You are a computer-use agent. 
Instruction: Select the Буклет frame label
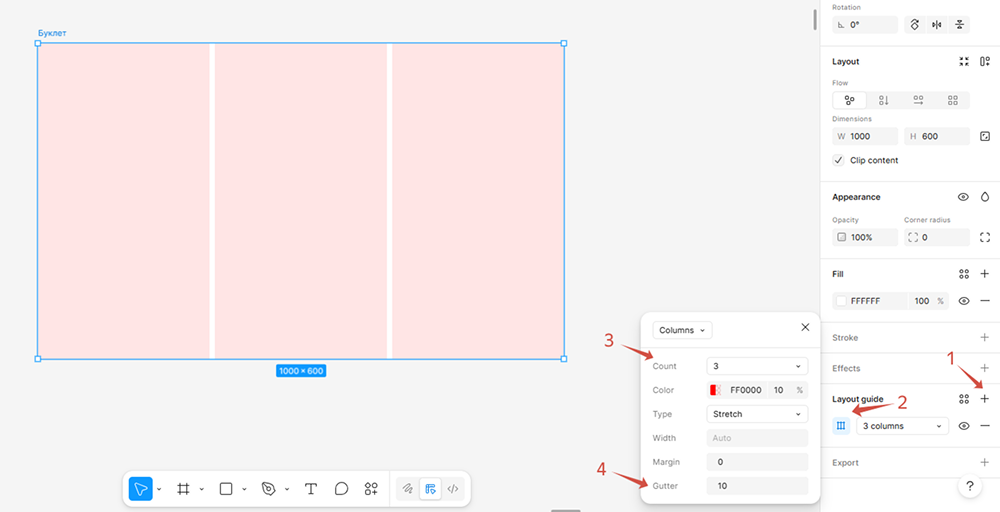pyautogui.click(x=52, y=33)
